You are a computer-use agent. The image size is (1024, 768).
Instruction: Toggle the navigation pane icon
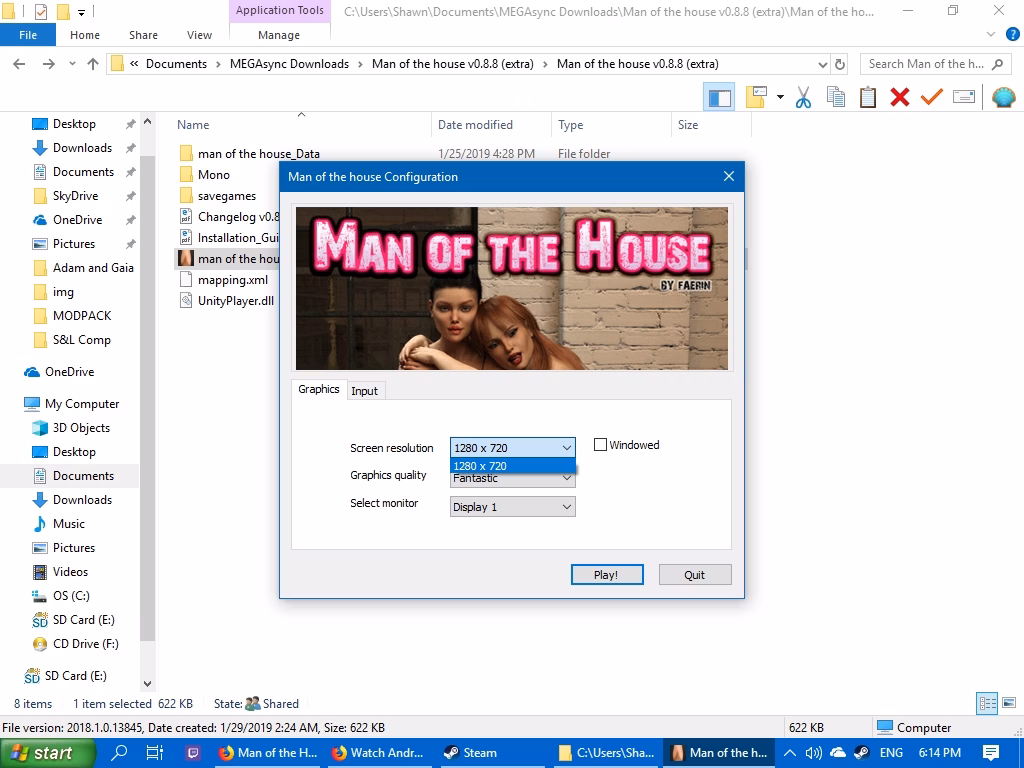pos(719,97)
